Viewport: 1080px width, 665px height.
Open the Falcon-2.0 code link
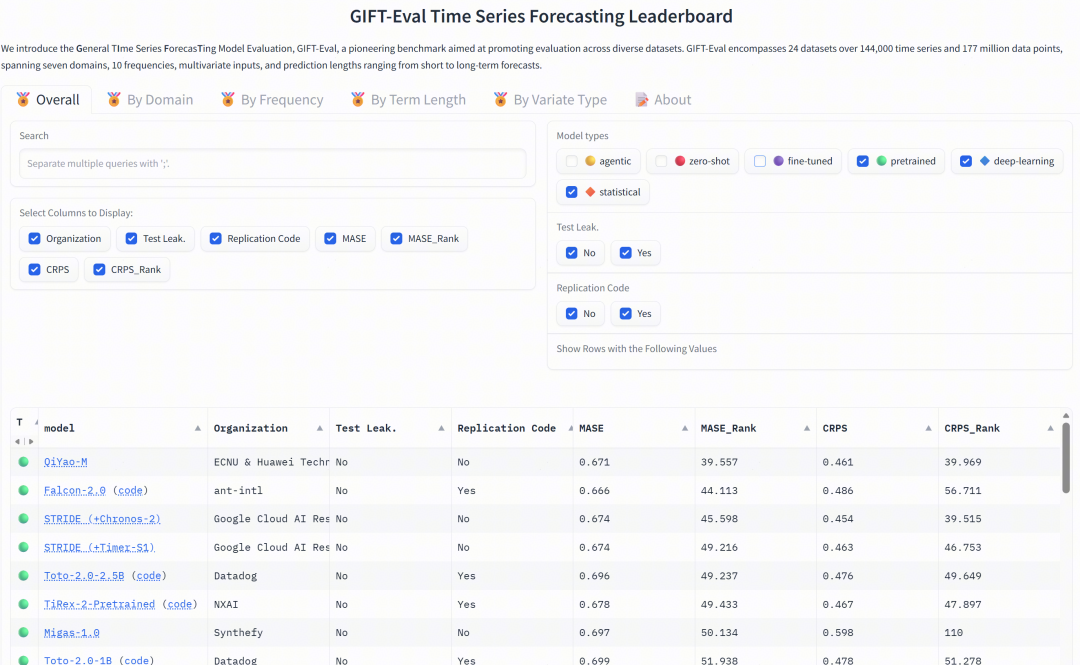click(x=130, y=491)
